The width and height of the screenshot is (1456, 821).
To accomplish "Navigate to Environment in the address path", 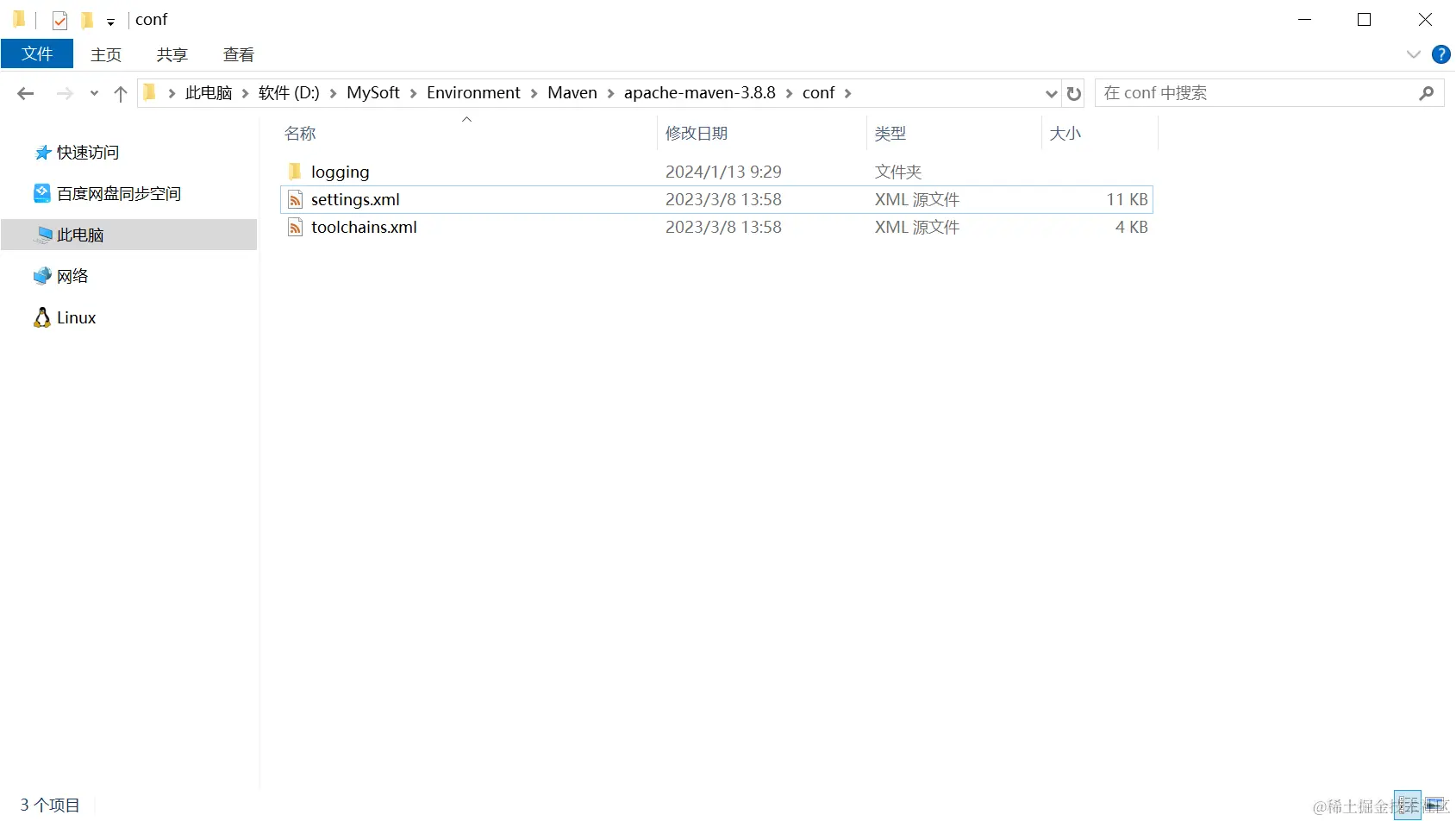I will (x=473, y=93).
